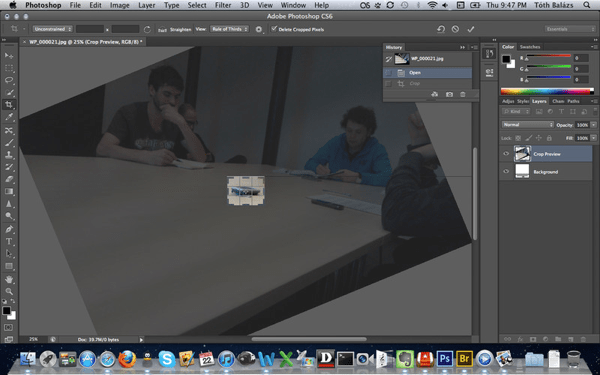
Task: Switch to the Channels tab
Action: pos(558,101)
